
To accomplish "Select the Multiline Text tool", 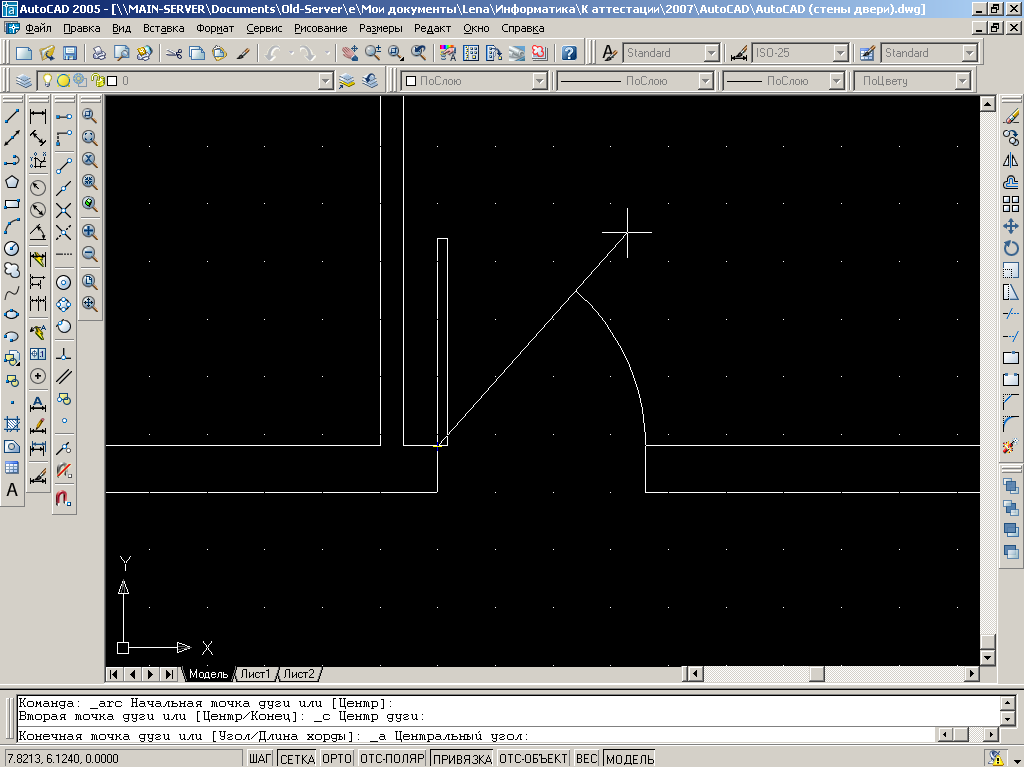I will 12,490.
